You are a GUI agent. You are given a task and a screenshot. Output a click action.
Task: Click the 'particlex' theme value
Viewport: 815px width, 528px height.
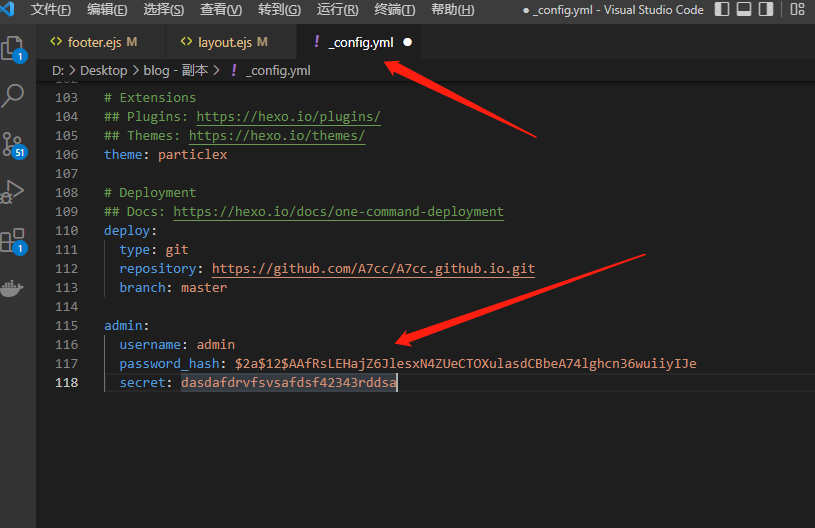tap(192, 155)
